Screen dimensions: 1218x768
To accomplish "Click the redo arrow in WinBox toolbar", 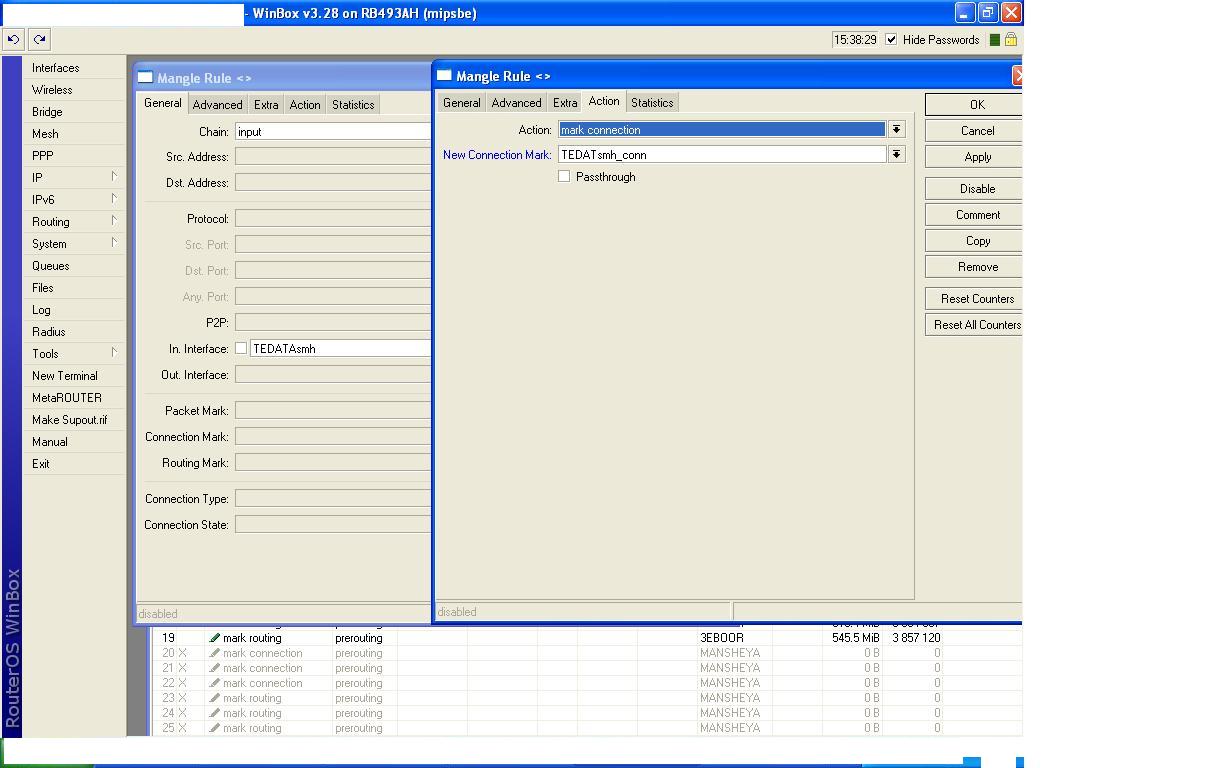I will click(x=39, y=40).
